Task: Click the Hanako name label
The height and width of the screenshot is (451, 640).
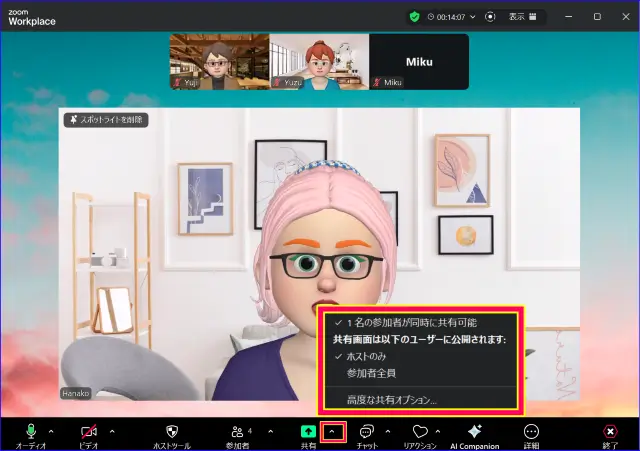Action: click(x=76, y=393)
